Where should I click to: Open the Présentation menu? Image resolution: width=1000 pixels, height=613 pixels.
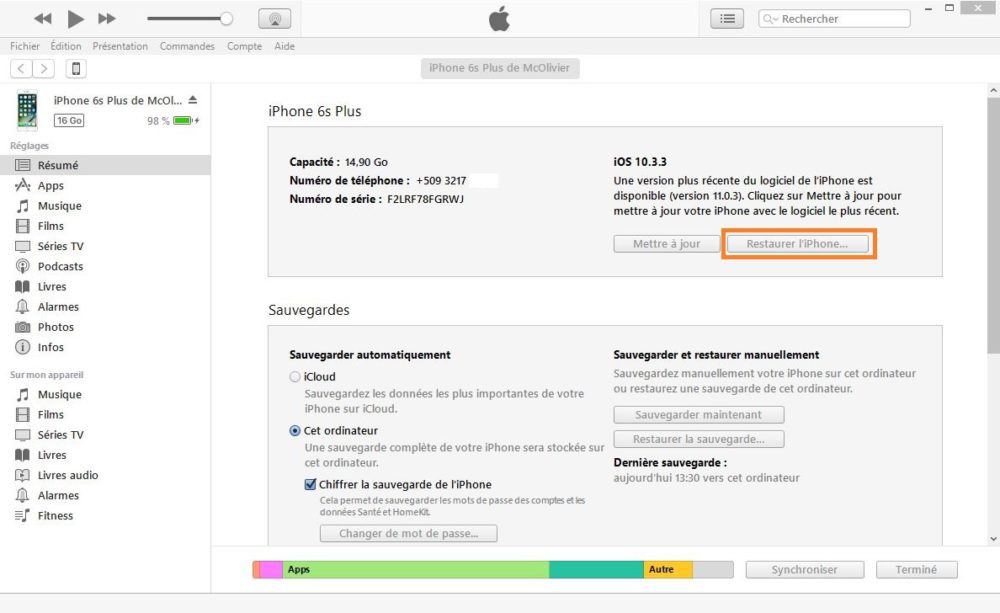click(x=120, y=45)
